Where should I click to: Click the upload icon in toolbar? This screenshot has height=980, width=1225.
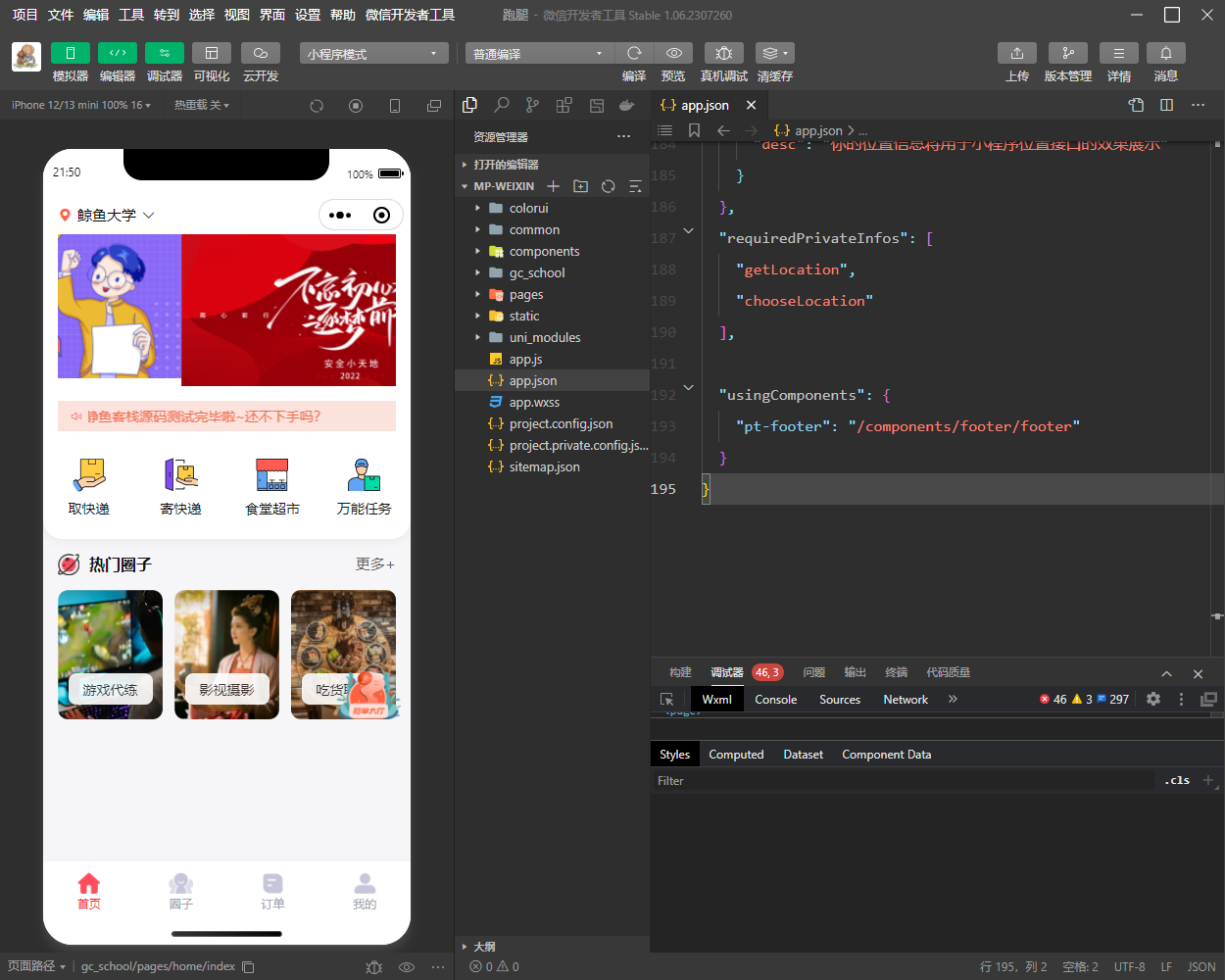pyautogui.click(x=1017, y=53)
